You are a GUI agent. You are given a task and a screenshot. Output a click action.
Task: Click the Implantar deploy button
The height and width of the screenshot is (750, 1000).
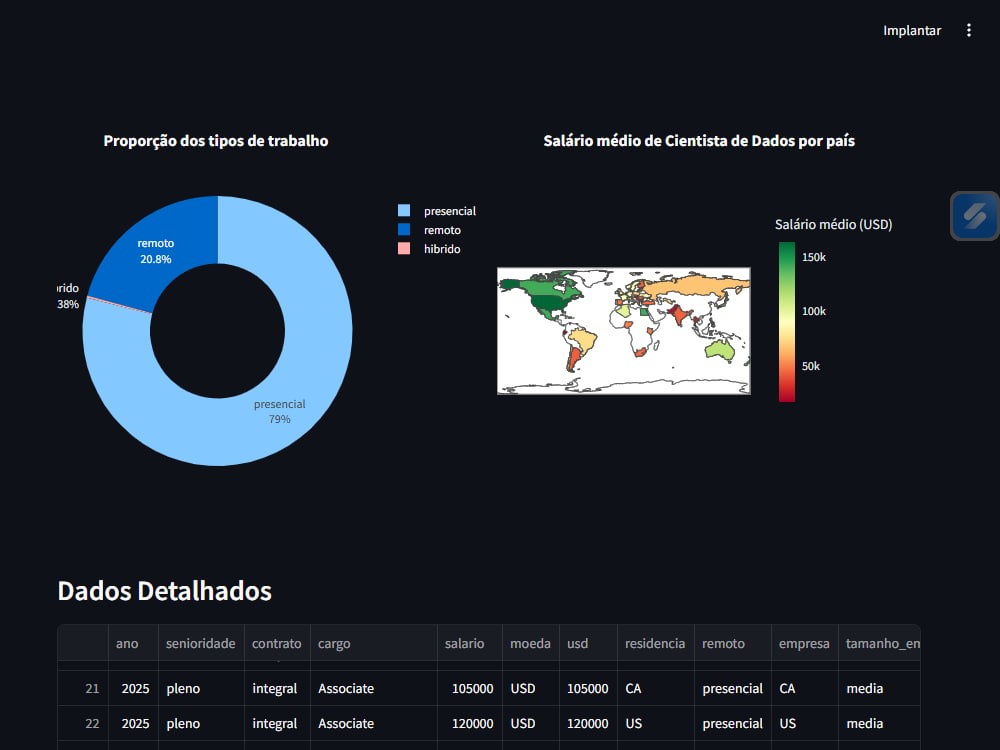pos(911,31)
